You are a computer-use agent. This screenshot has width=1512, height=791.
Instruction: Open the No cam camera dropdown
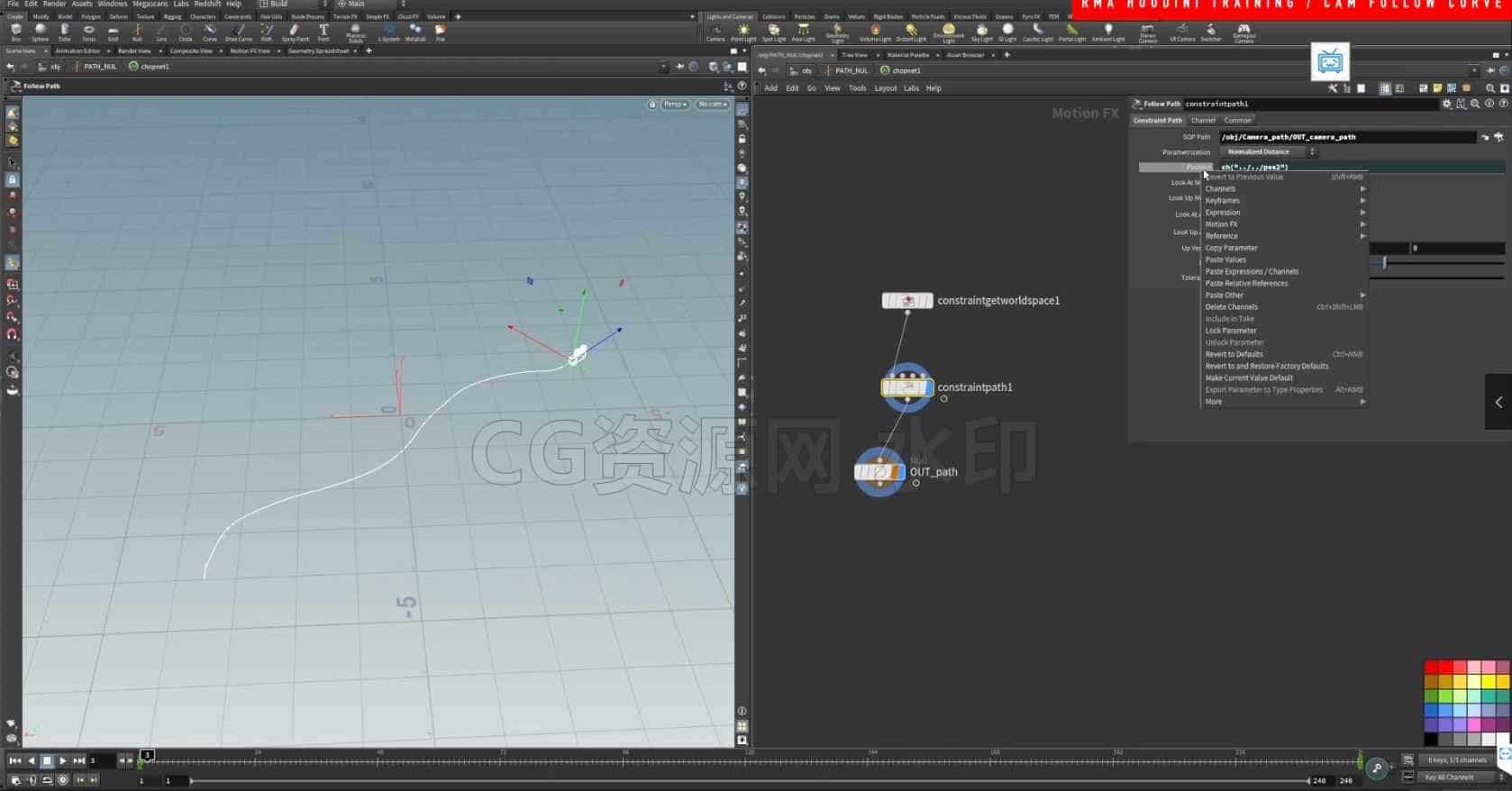coord(713,105)
